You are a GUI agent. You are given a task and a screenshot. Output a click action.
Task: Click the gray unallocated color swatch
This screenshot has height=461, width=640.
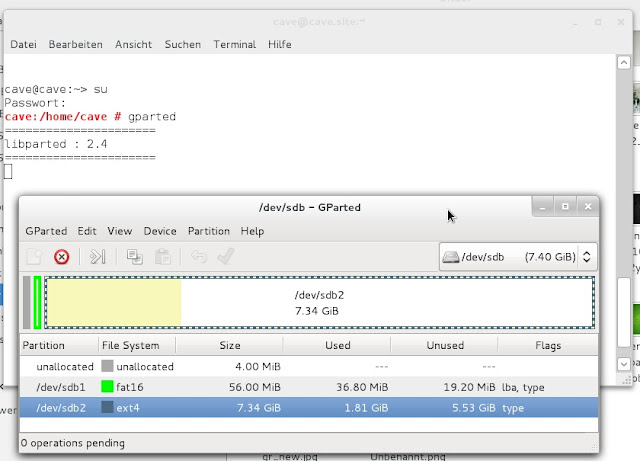[x=107, y=366]
